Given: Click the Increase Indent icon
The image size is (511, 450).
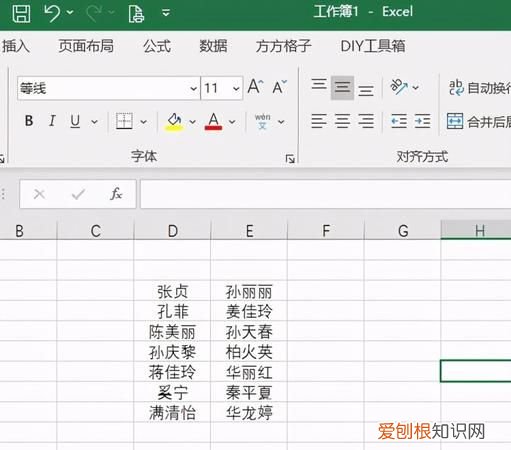Looking at the screenshot, I should tap(422, 121).
